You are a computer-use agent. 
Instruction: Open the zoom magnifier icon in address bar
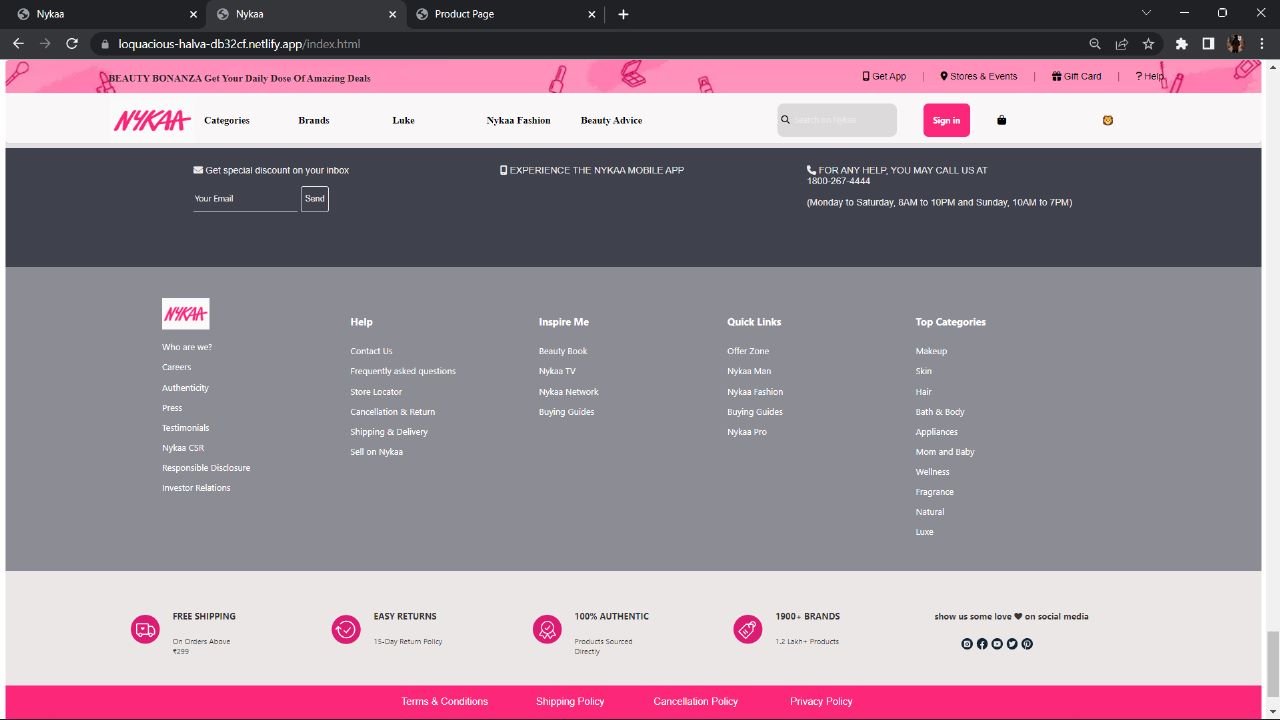point(1095,44)
